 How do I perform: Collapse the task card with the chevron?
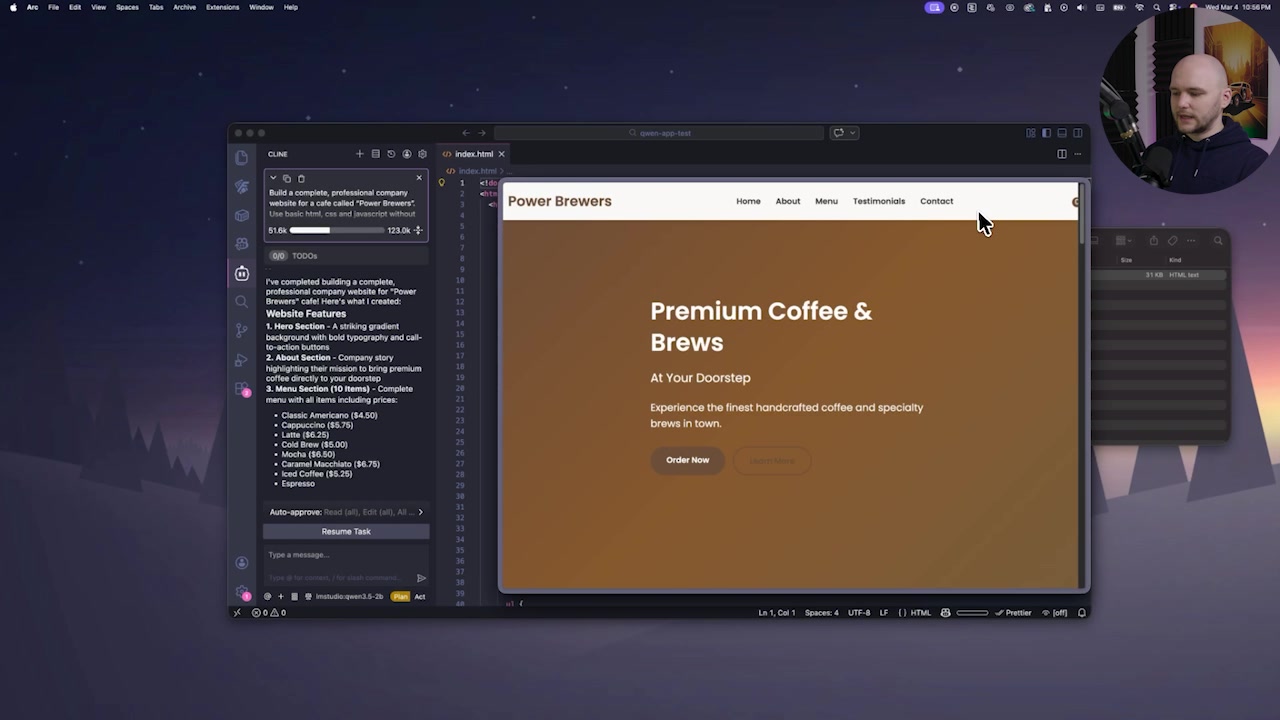coord(273,178)
